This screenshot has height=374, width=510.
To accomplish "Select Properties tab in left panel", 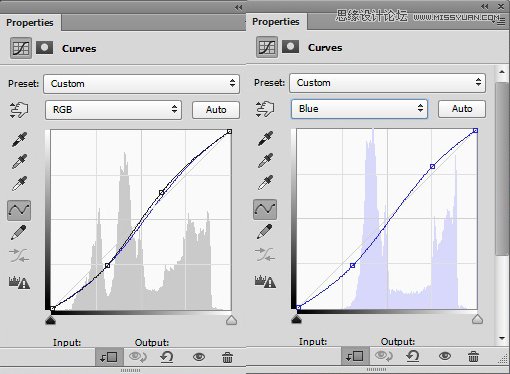I will click(x=30, y=23).
